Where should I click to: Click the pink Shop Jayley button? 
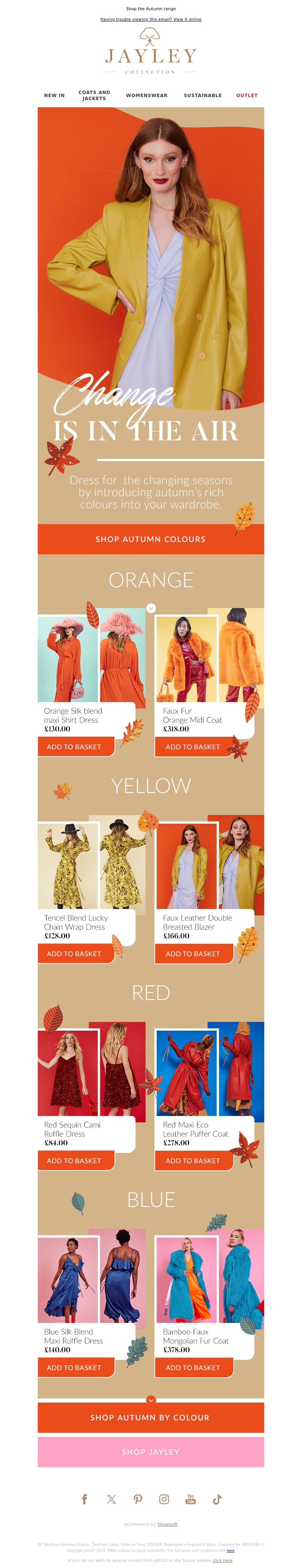click(151, 1452)
